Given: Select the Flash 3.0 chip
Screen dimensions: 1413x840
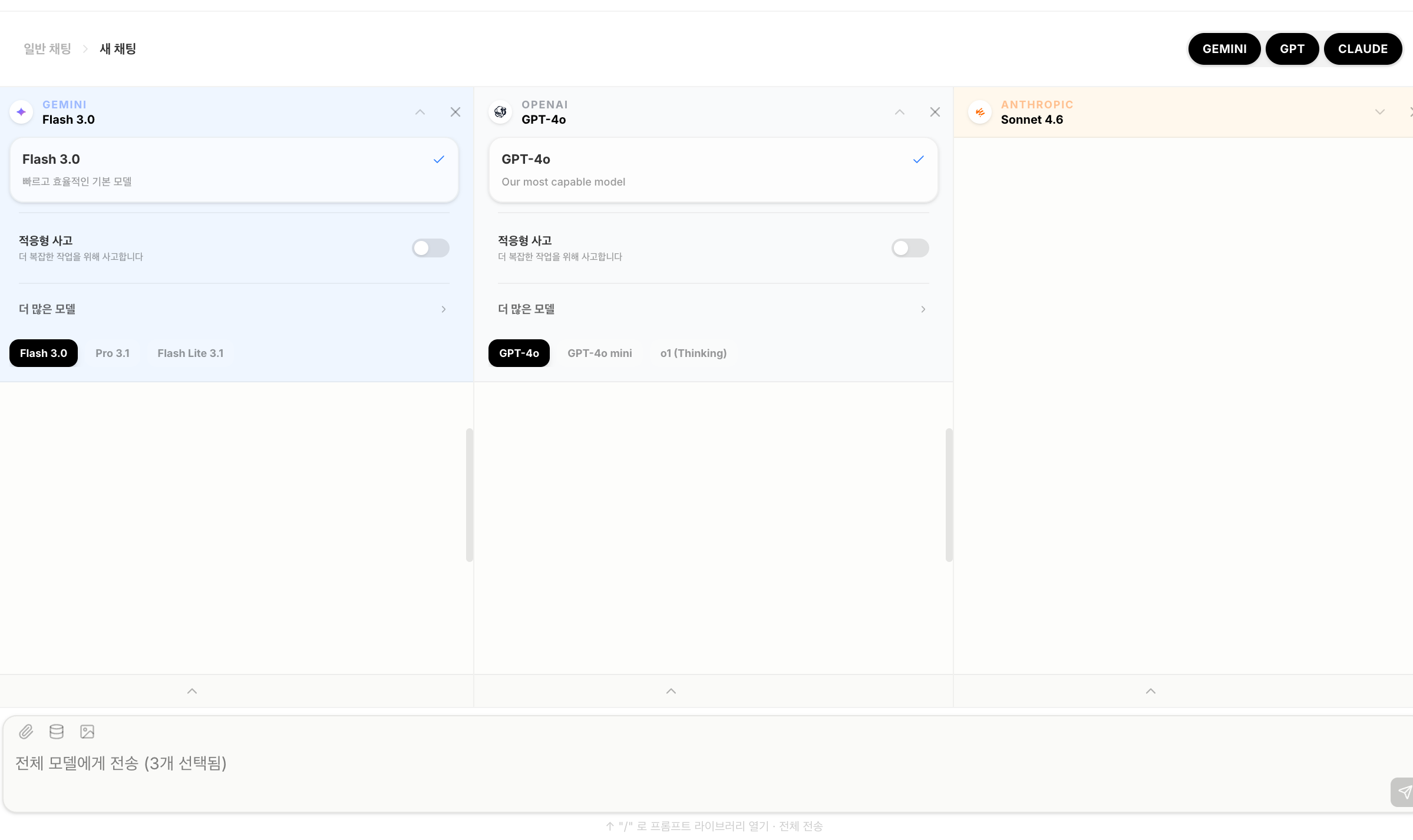Looking at the screenshot, I should 44,353.
